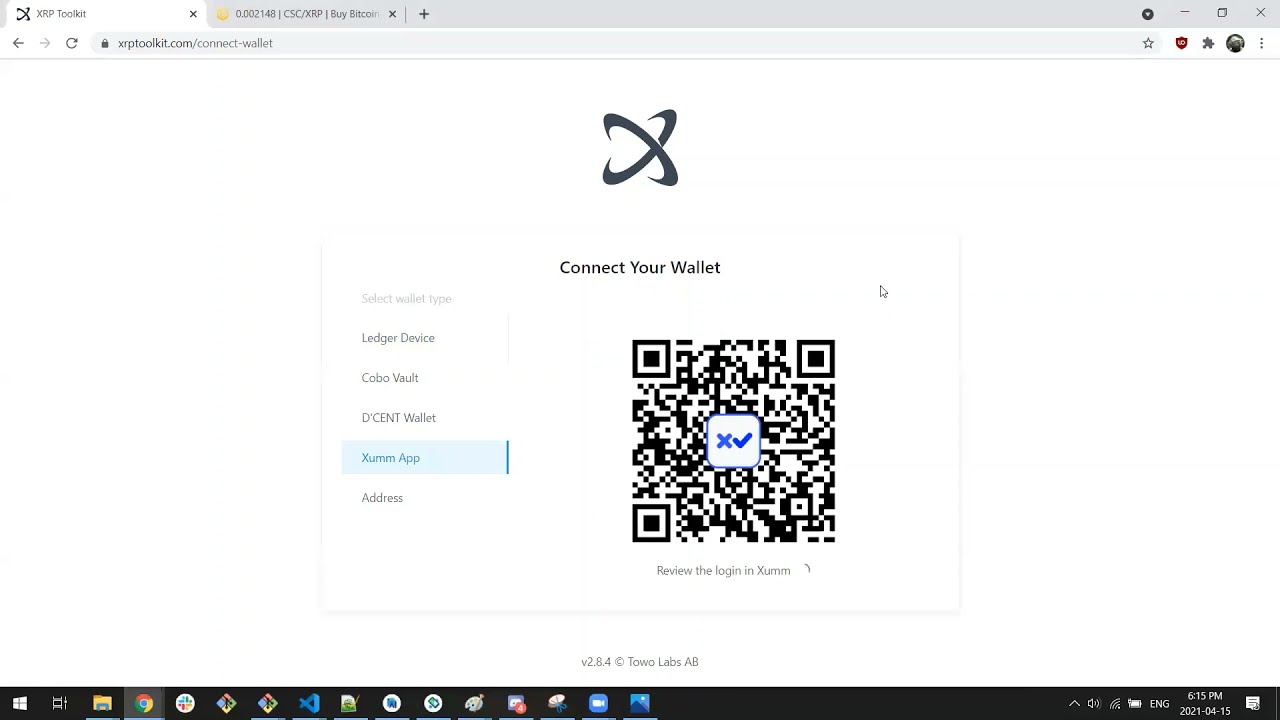Change the ENG input language
Image resolution: width=1280 pixels, height=720 pixels.
point(1159,704)
